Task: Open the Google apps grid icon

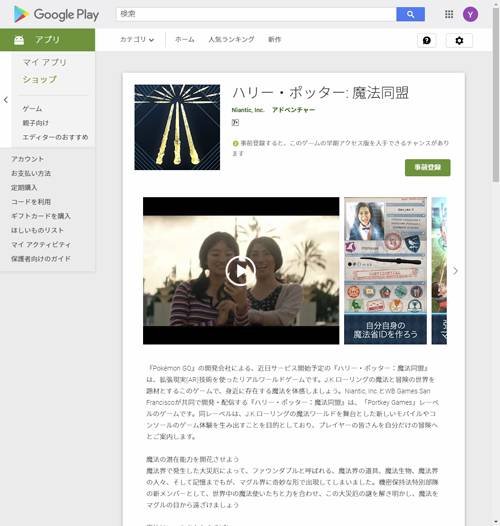Action: [x=449, y=14]
